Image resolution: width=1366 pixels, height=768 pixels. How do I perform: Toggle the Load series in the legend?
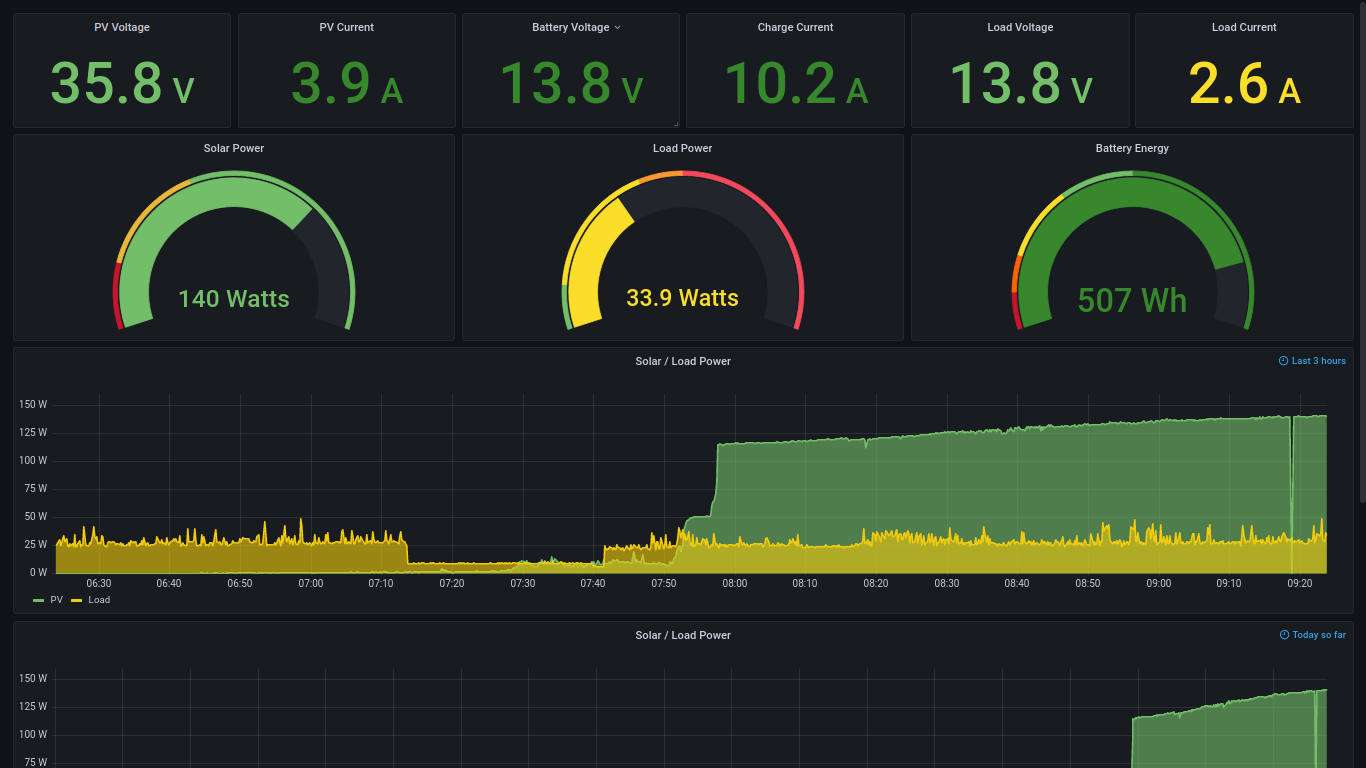[99, 600]
